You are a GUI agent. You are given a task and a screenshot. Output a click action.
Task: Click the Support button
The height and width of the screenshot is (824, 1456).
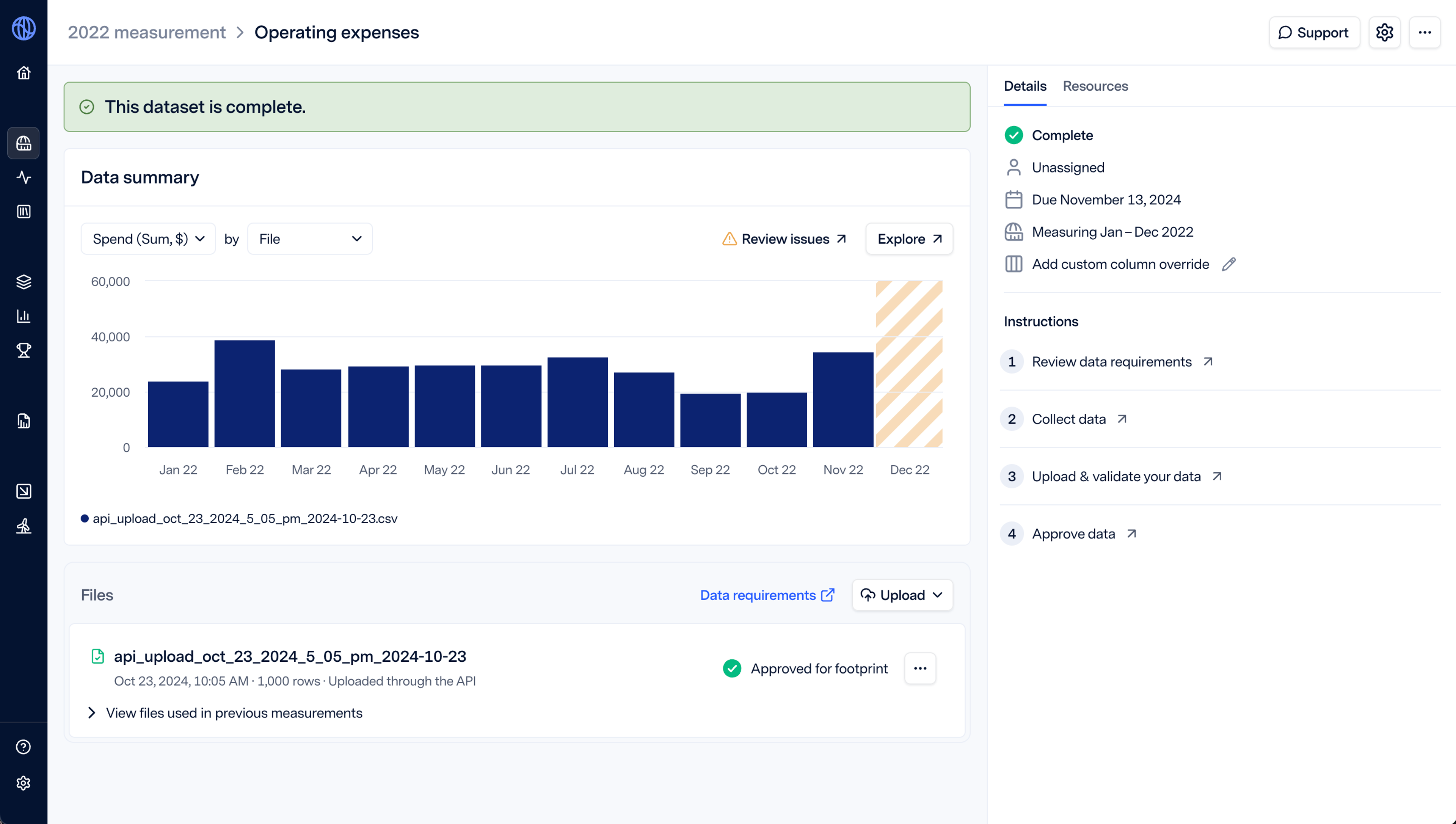pyautogui.click(x=1313, y=32)
